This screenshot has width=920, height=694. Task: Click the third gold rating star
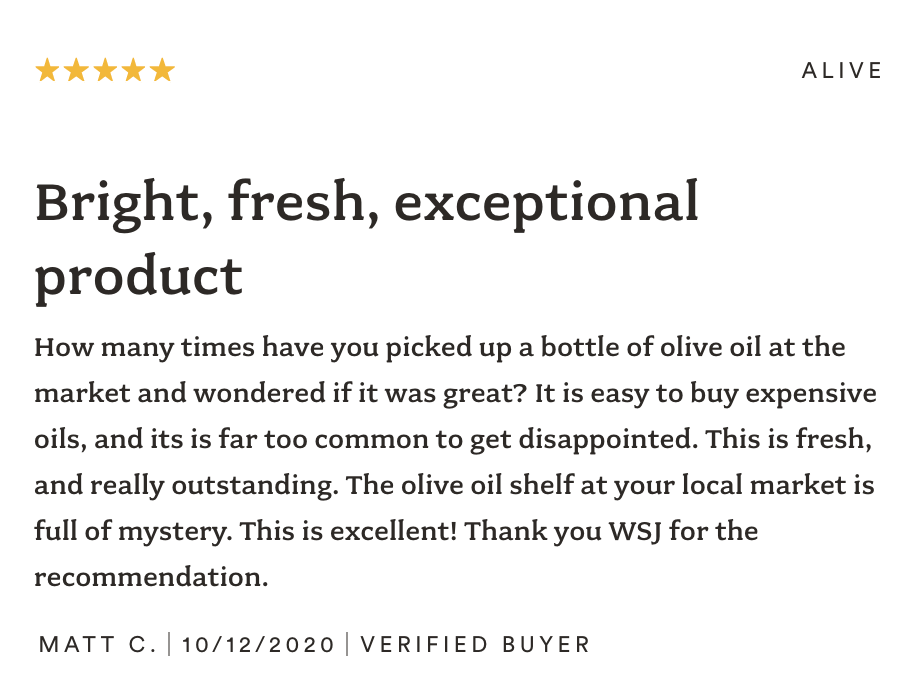click(x=105, y=70)
